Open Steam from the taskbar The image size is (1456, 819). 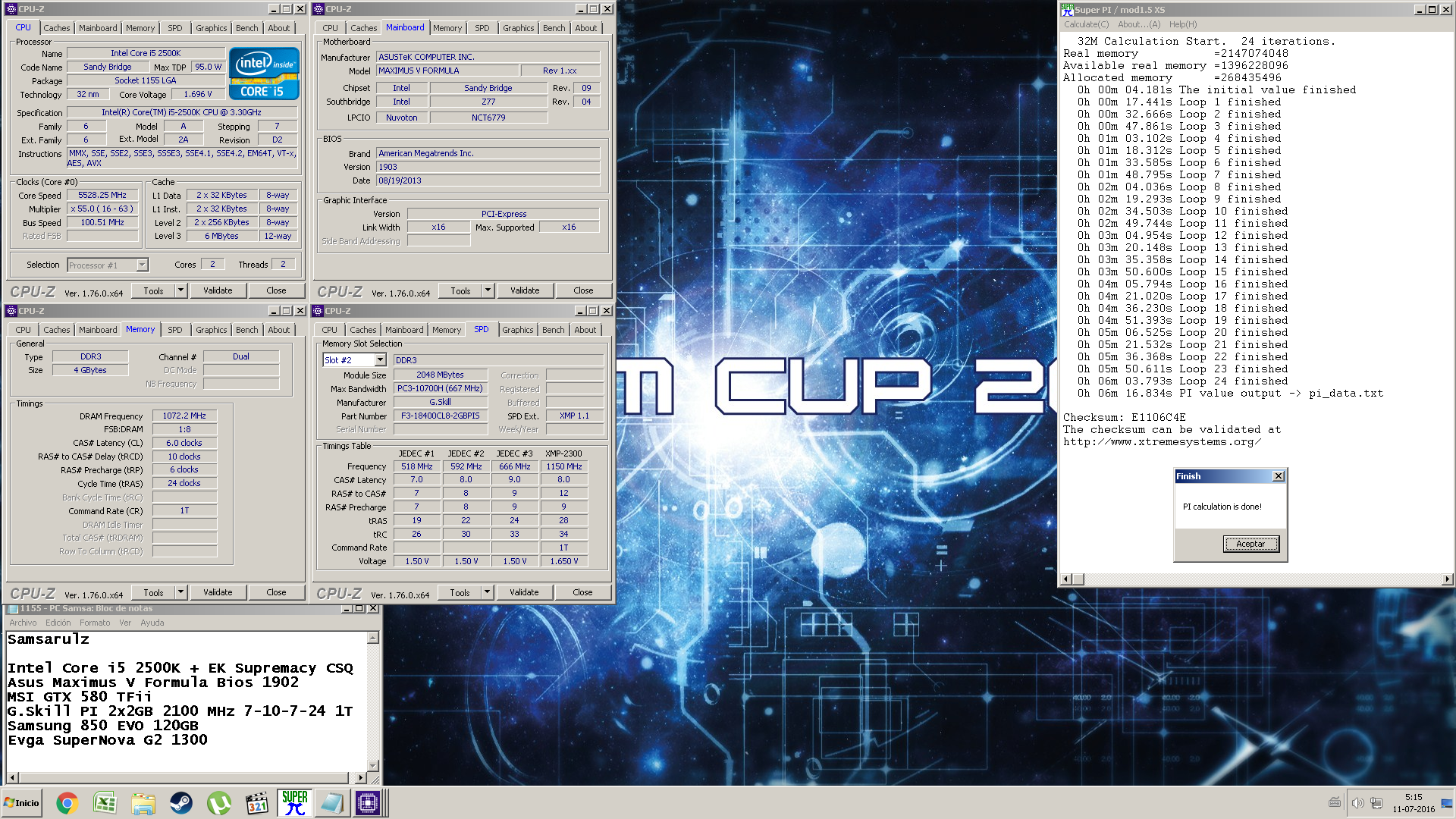click(180, 803)
